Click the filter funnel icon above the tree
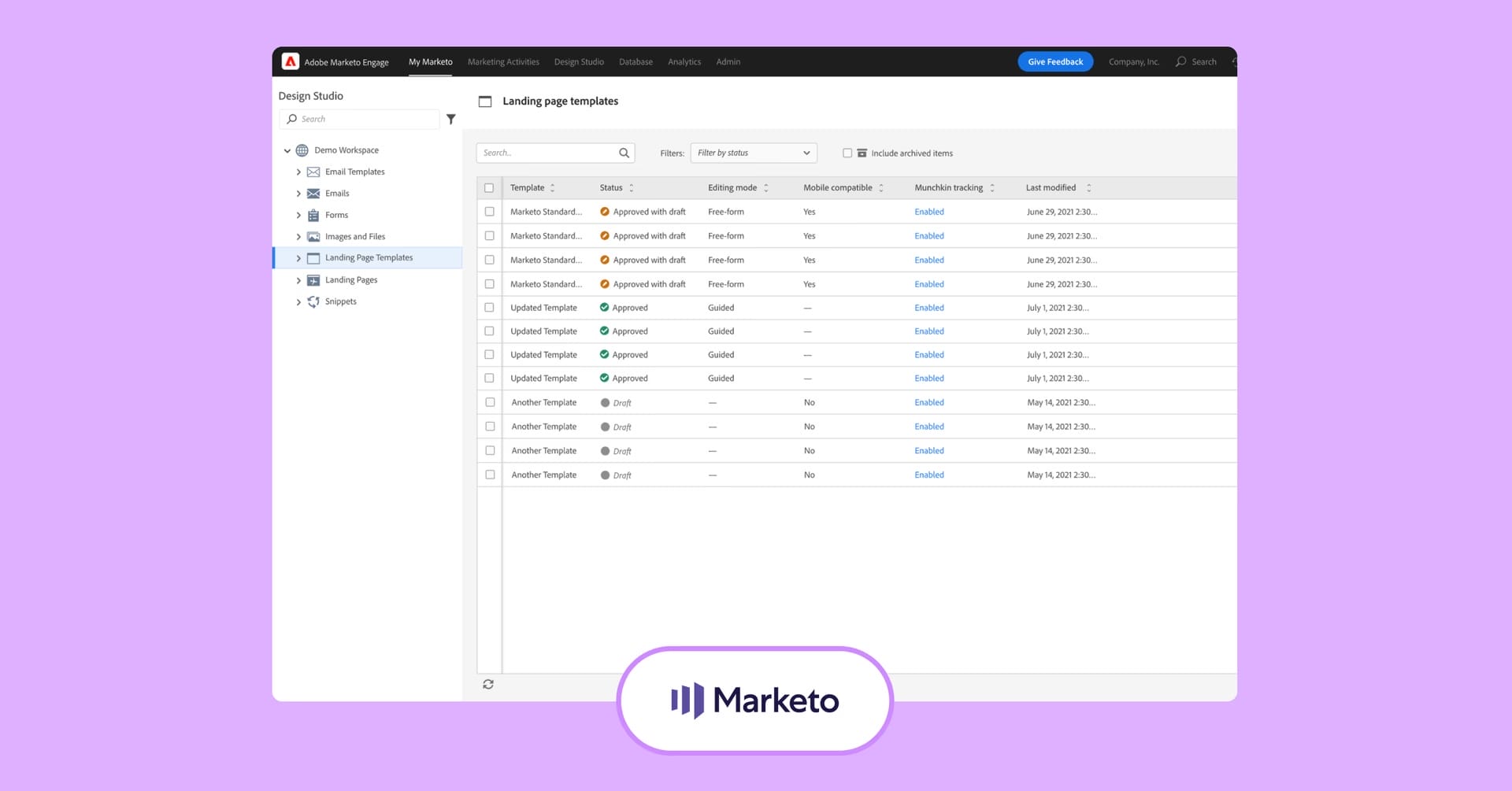This screenshot has width=1512, height=791. (x=451, y=119)
